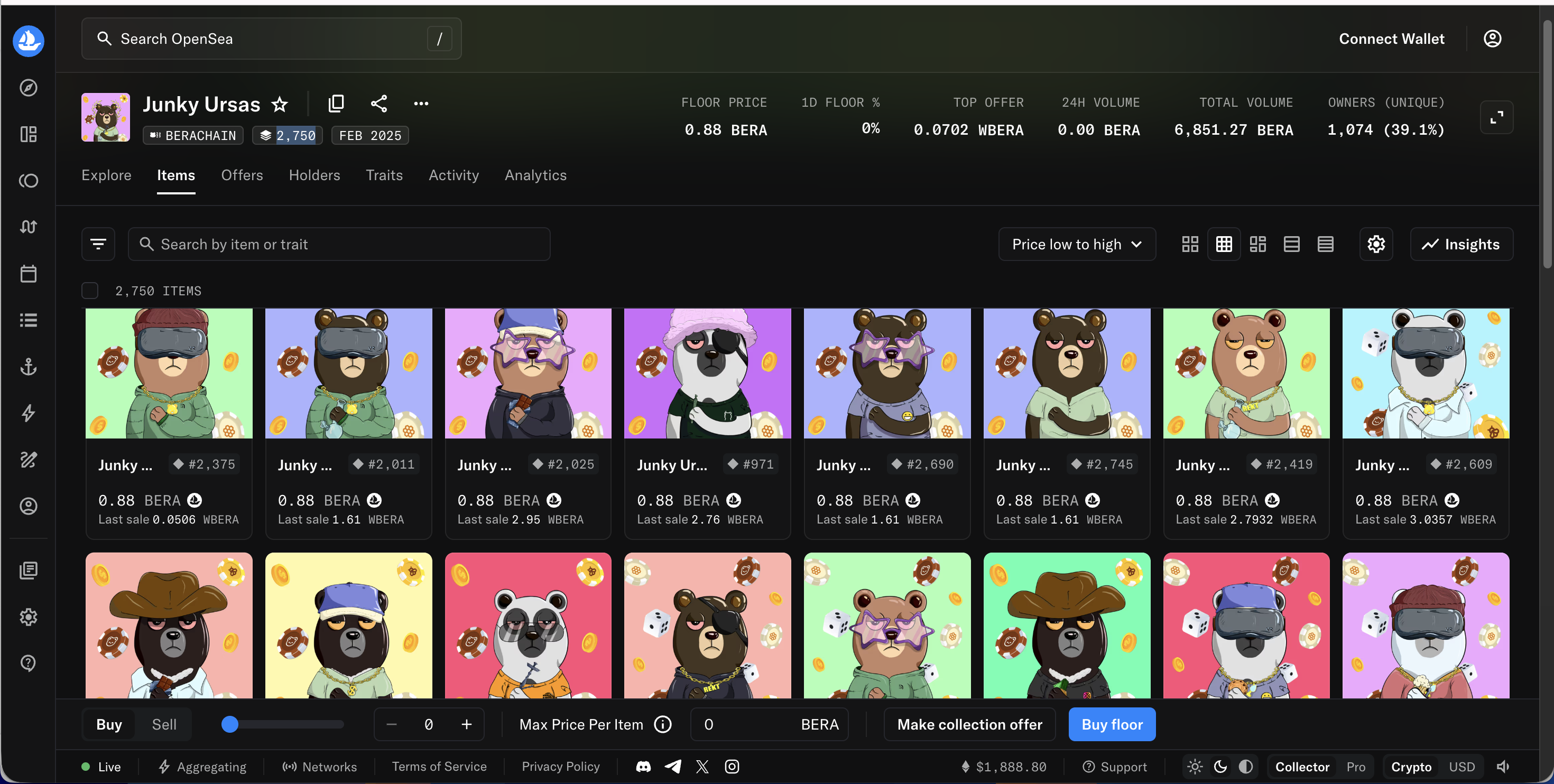The width and height of the screenshot is (1554, 784).
Task: Click the OpenSea logo home icon
Action: coord(29,40)
